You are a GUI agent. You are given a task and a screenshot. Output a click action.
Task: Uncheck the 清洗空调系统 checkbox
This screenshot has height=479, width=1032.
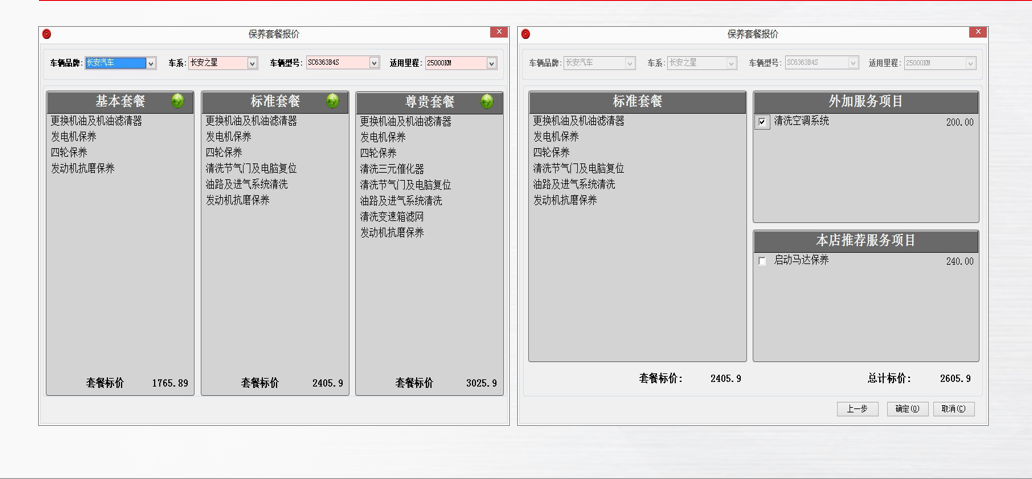pos(763,122)
